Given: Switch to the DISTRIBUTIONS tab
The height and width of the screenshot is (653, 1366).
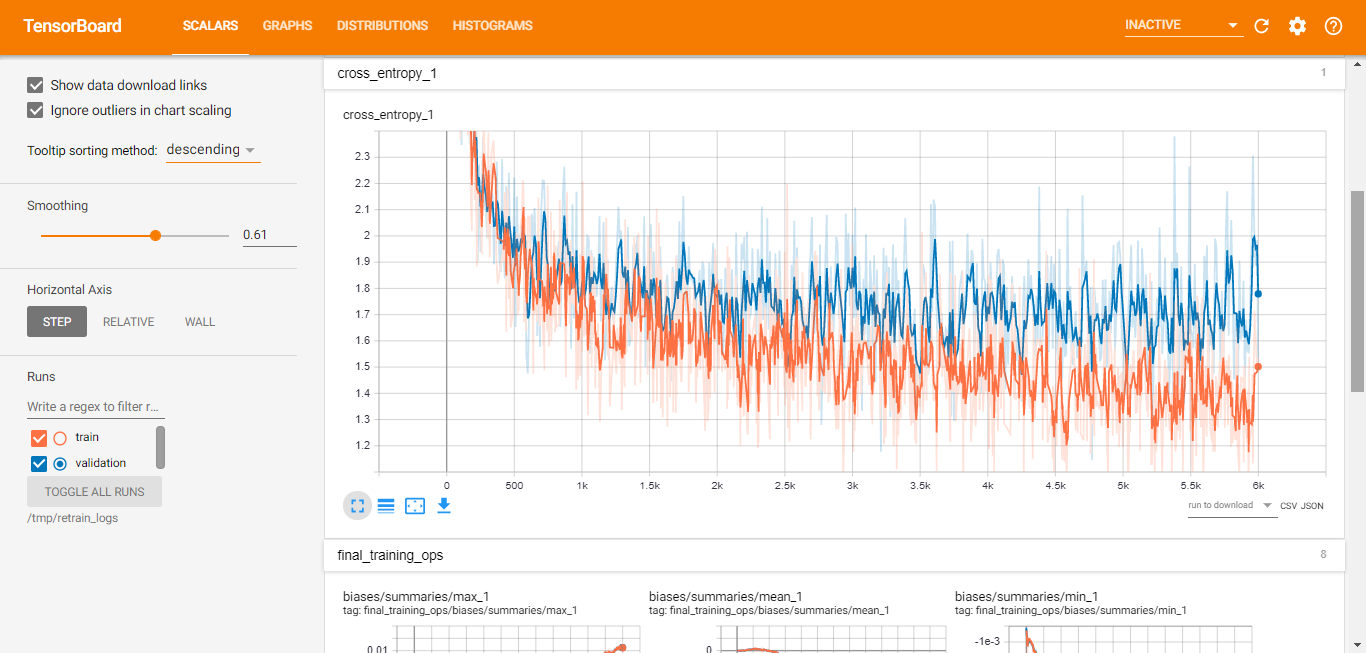Looking at the screenshot, I should (x=382, y=26).
